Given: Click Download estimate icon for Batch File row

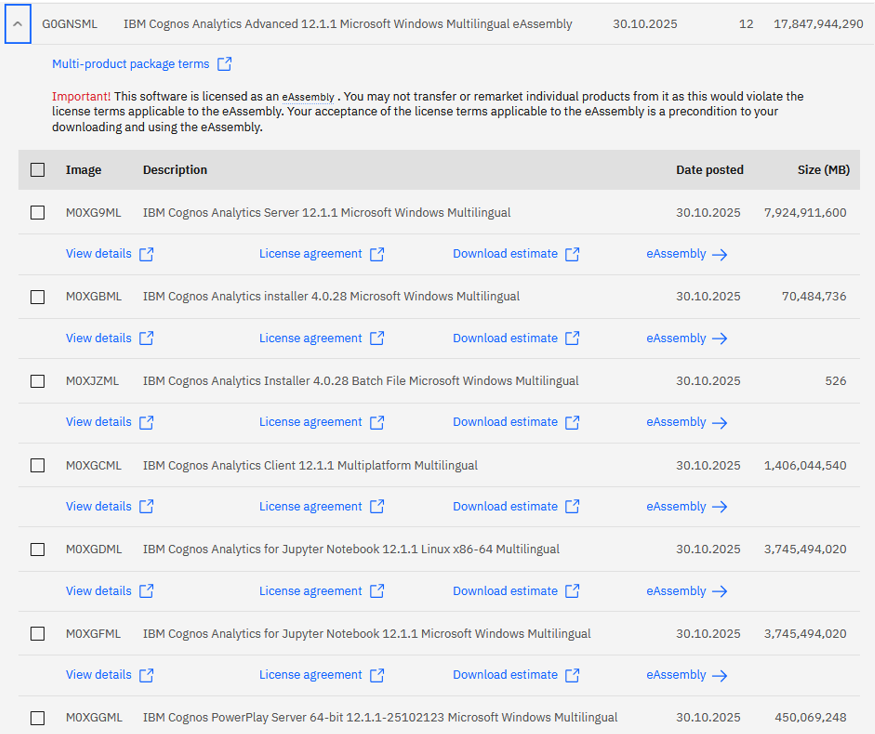Looking at the screenshot, I should coord(572,423).
